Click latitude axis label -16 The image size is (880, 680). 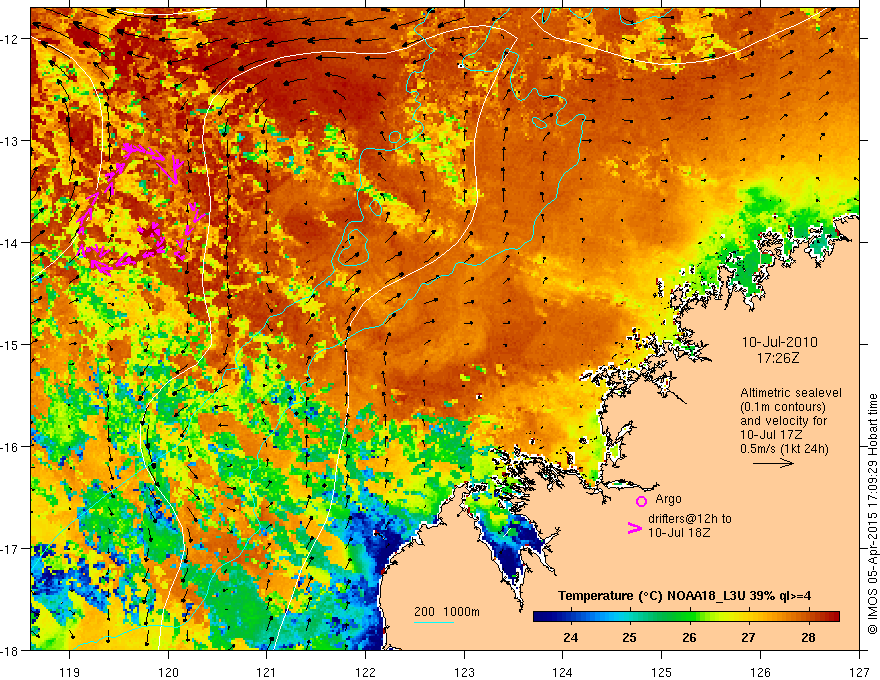pos(10,447)
